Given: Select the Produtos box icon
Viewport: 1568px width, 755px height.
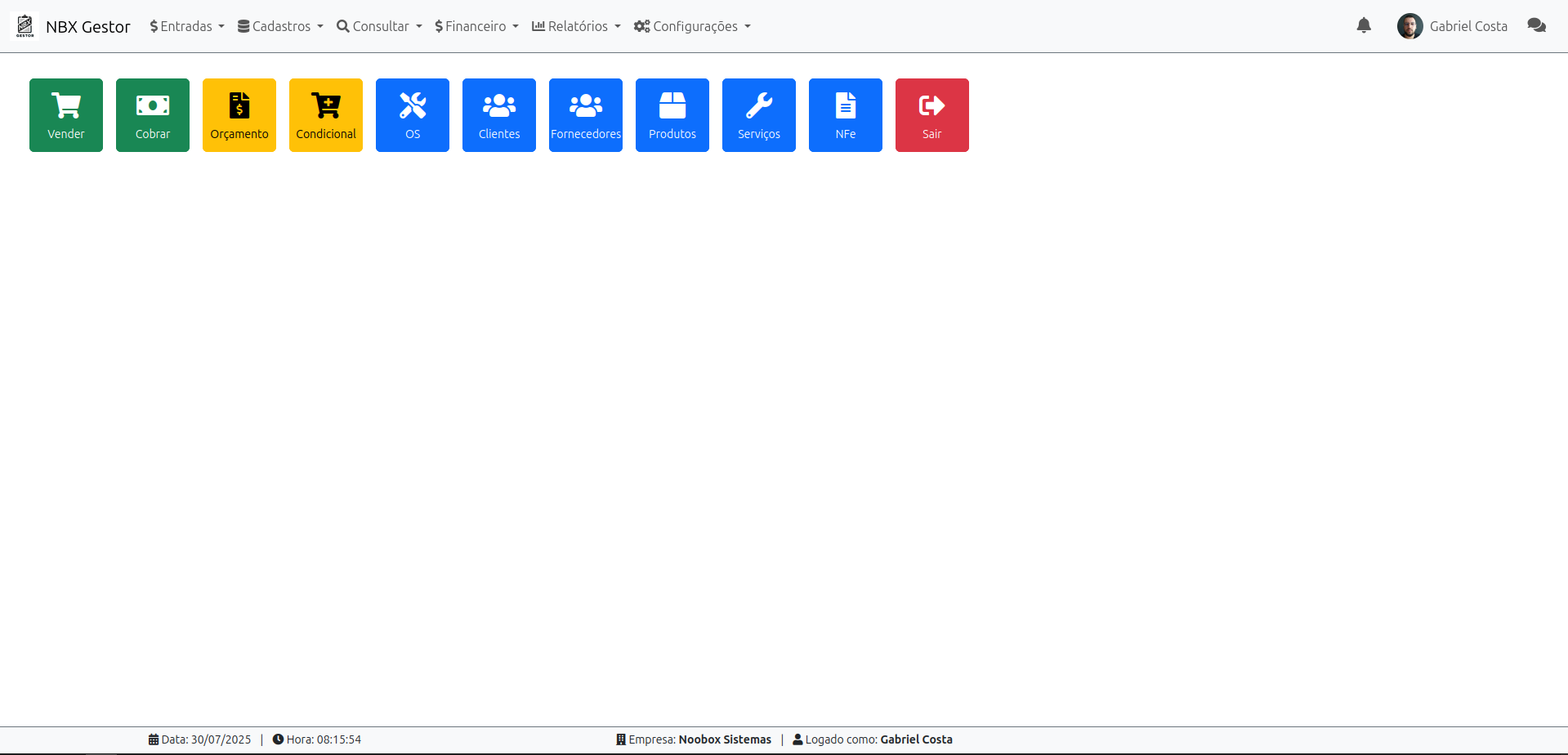Looking at the screenshot, I should click(x=672, y=114).
